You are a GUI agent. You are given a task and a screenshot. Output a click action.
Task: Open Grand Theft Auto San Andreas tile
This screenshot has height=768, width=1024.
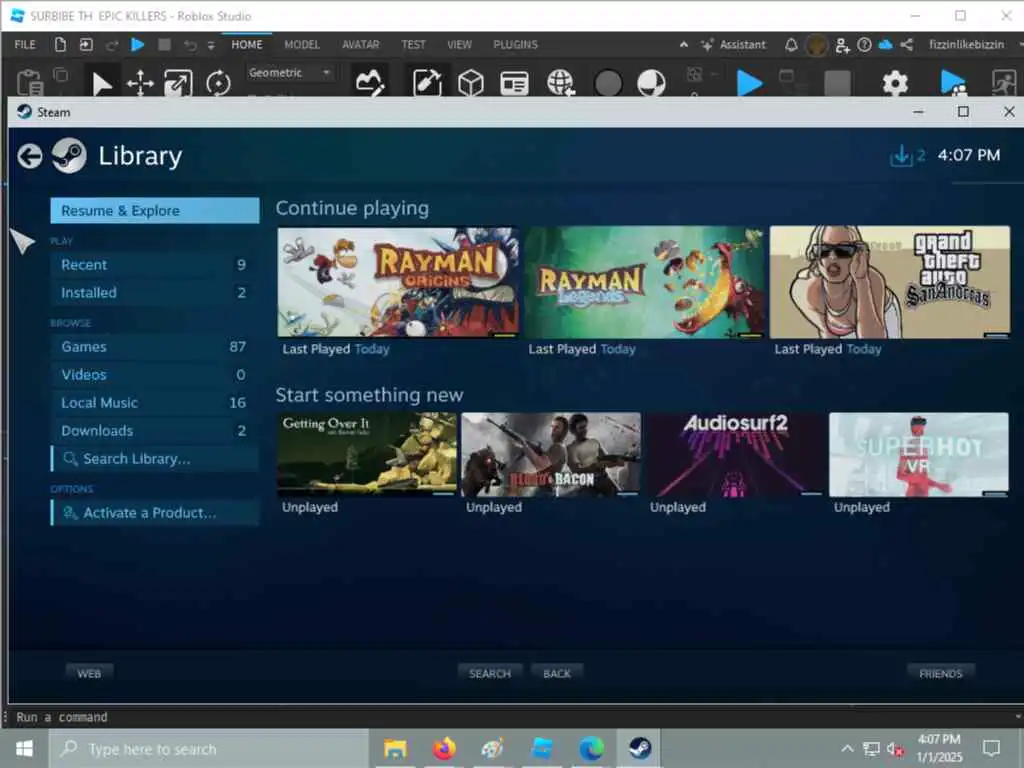[x=890, y=282]
